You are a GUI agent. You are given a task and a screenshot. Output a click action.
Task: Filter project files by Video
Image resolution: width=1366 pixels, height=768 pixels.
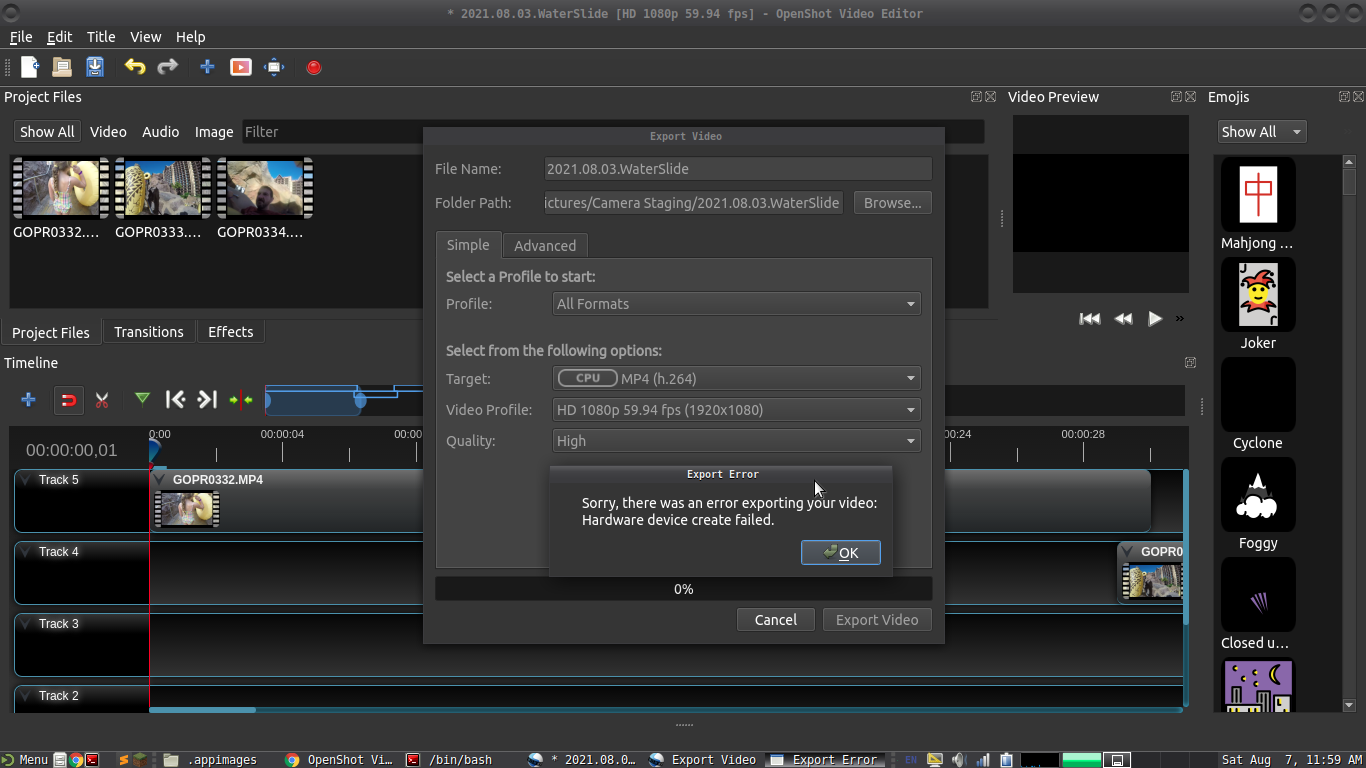coord(108,132)
